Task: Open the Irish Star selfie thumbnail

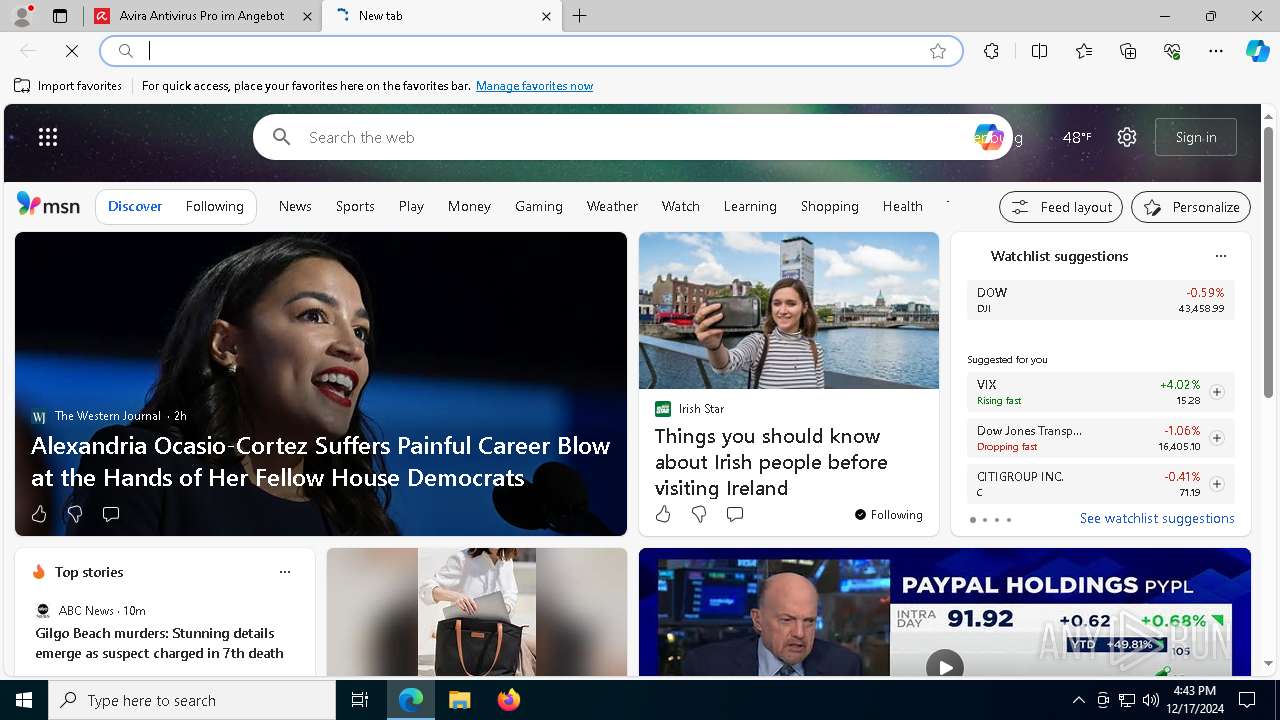Action: coord(789,310)
